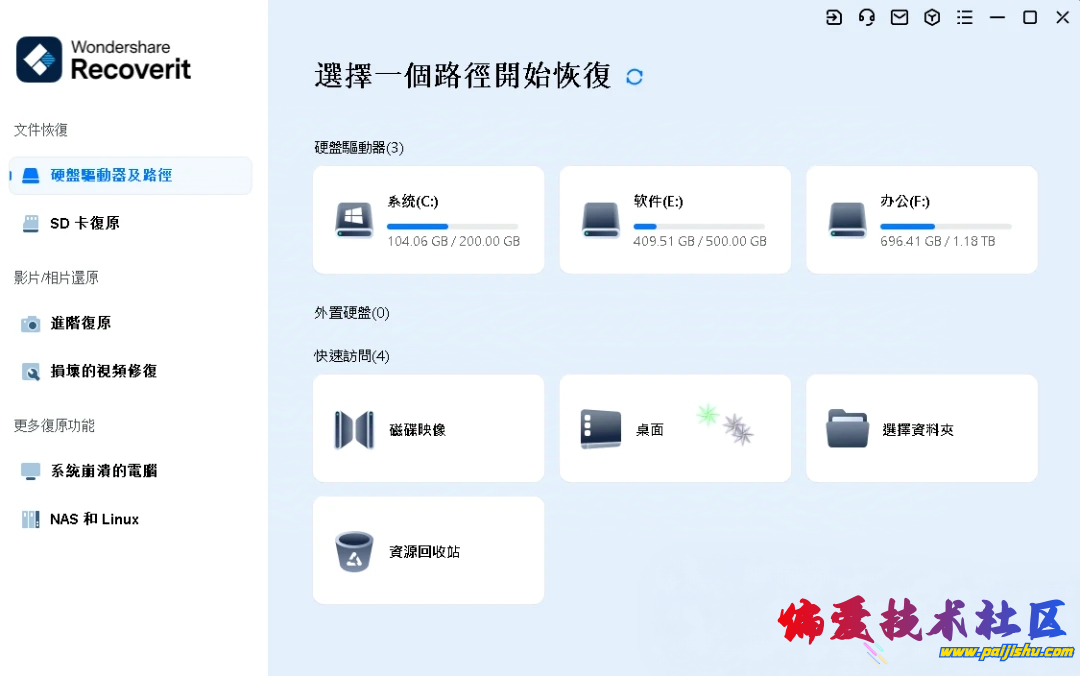Click the login icon in title bar
1080x676 pixels.
834,17
